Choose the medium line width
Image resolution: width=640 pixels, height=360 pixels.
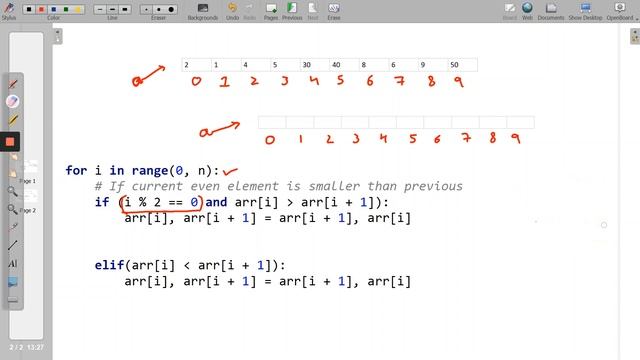pos(112,9)
